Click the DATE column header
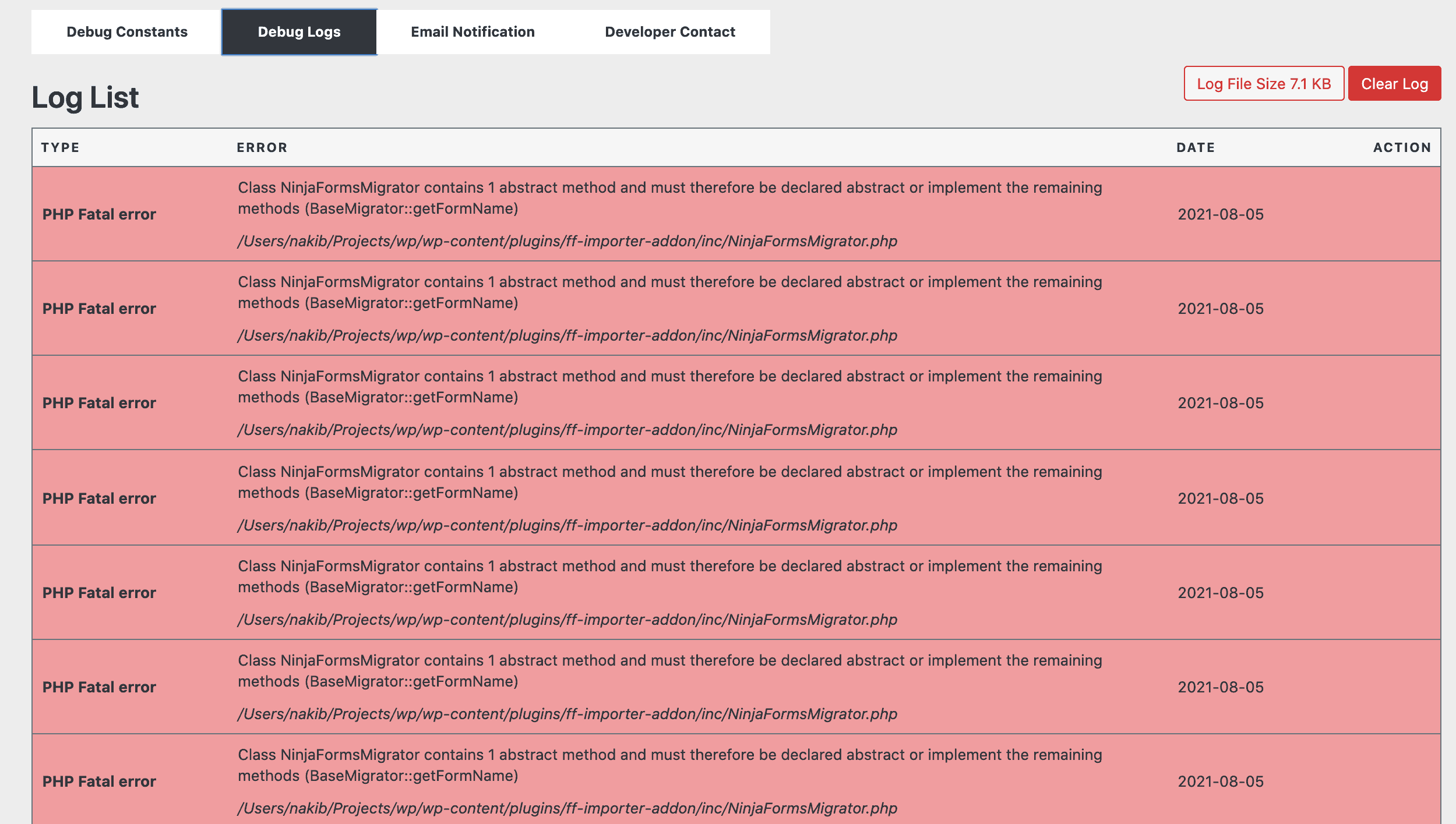1456x824 pixels. coord(1195,148)
